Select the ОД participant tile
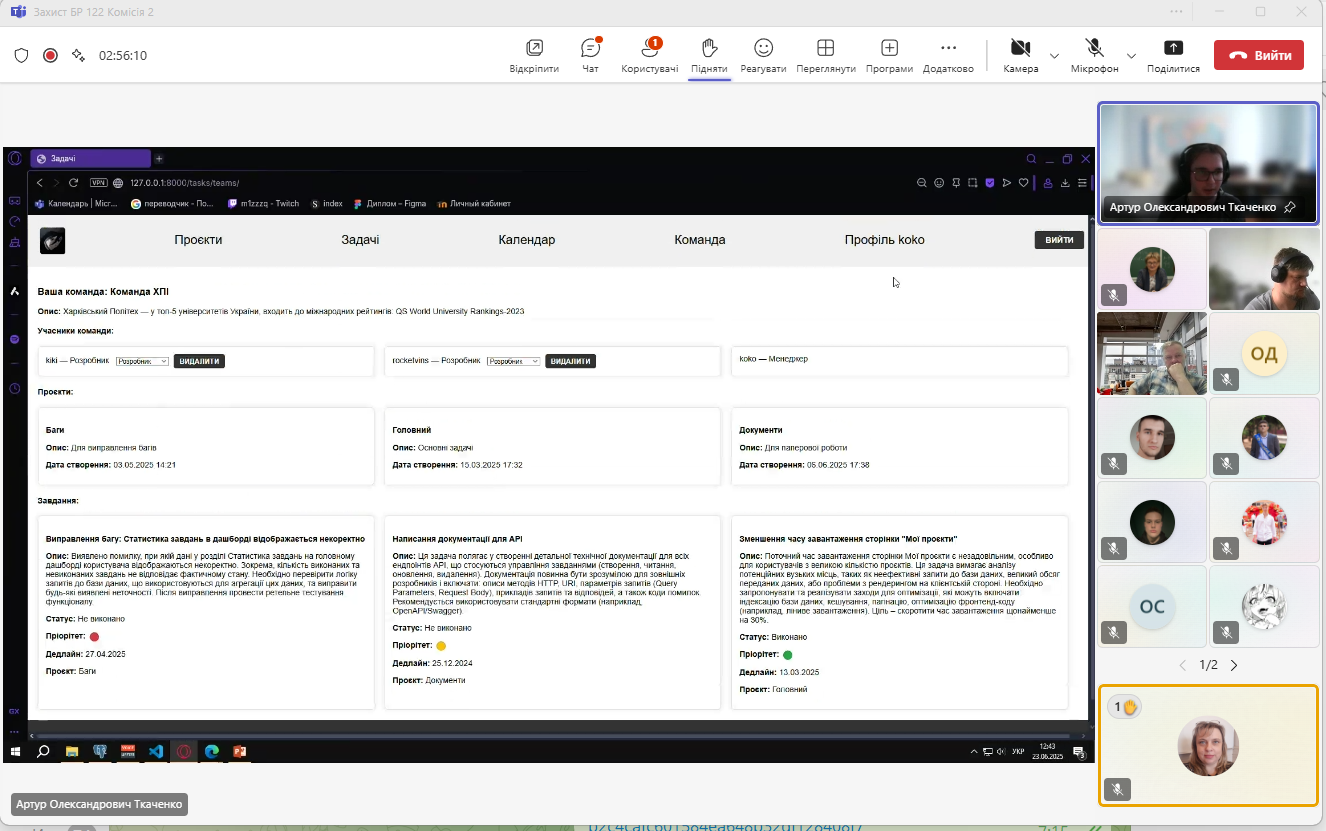This screenshot has width=1326, height=831. tap(1264, 353)
